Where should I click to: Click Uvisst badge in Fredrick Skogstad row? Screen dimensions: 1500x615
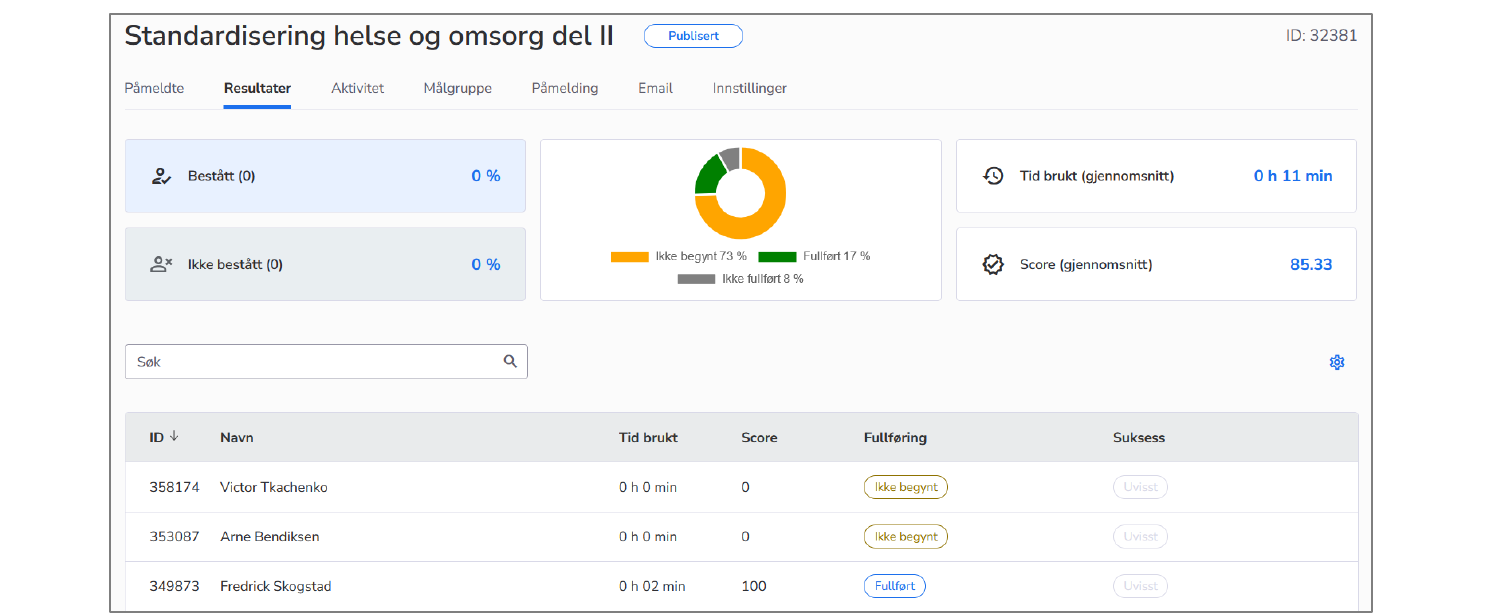tap(1140, 586)
